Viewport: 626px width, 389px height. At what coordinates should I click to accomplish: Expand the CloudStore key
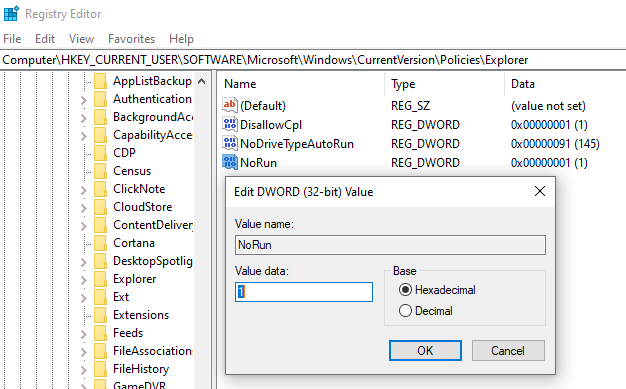83,208
